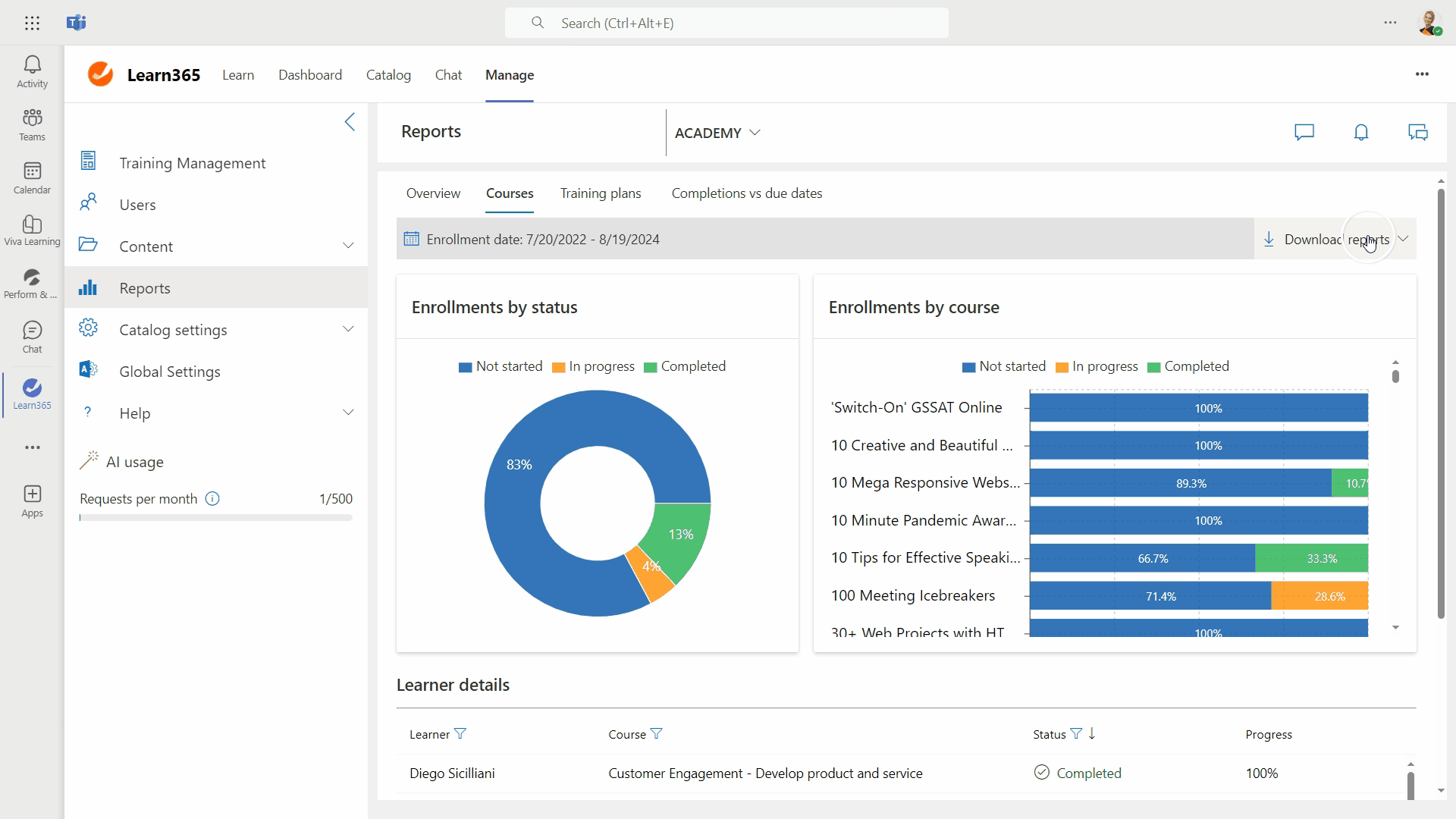The width and height of the screenshot is (1456, 819).
Task: Toggle In progress legend in status chart
Action: pyautogui.click(x=593, y=367)
